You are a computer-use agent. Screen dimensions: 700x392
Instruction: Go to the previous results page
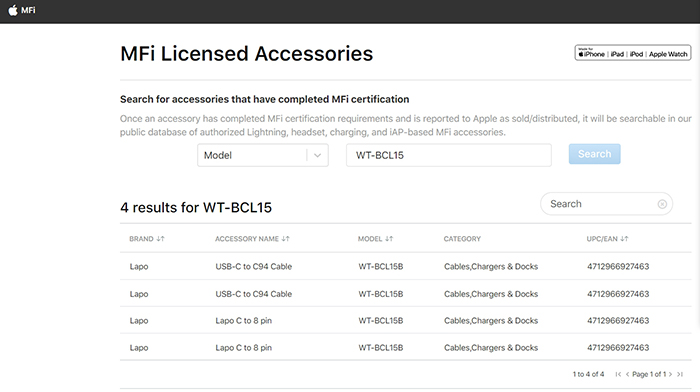627,374
